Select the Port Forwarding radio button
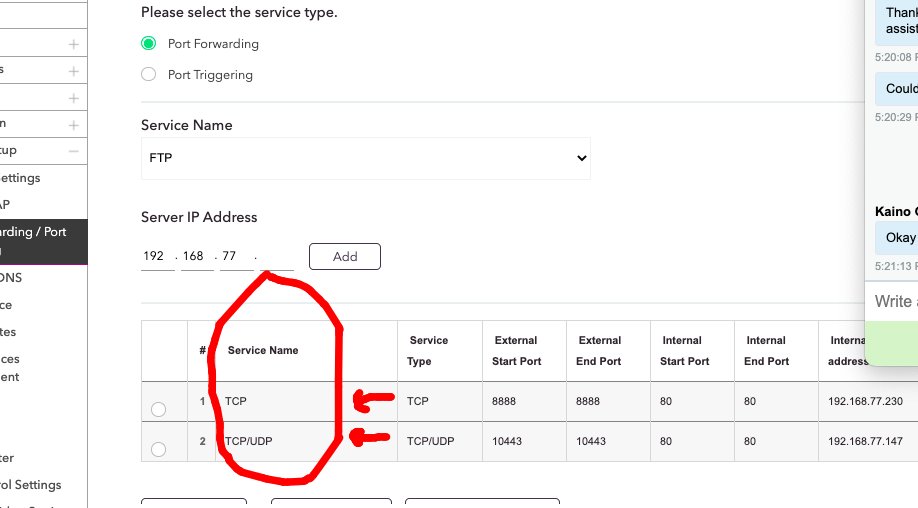Screen dimensions: 918x508 (x=149, y=43)
